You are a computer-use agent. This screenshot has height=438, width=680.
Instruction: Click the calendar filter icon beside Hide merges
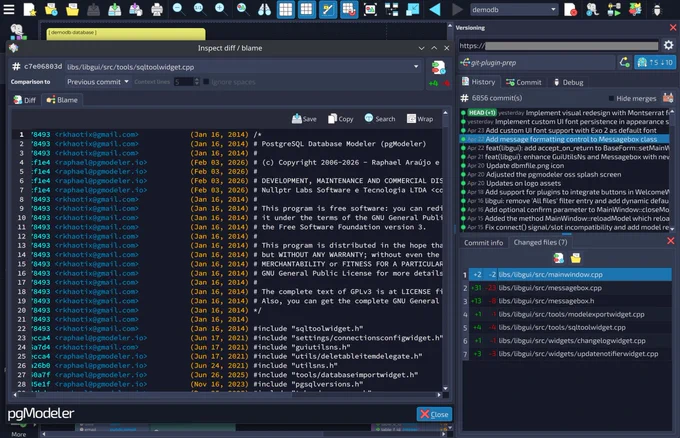point(668,98)
